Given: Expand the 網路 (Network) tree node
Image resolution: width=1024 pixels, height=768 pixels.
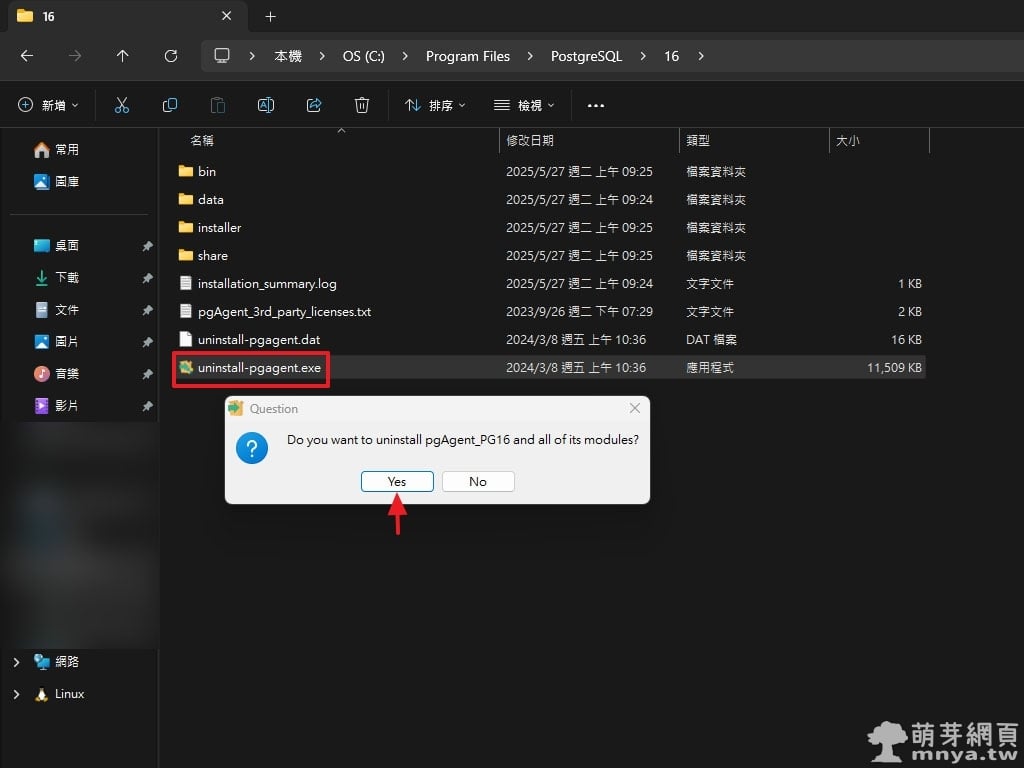Looking at the screenshot, I should [x=16, y=662].
